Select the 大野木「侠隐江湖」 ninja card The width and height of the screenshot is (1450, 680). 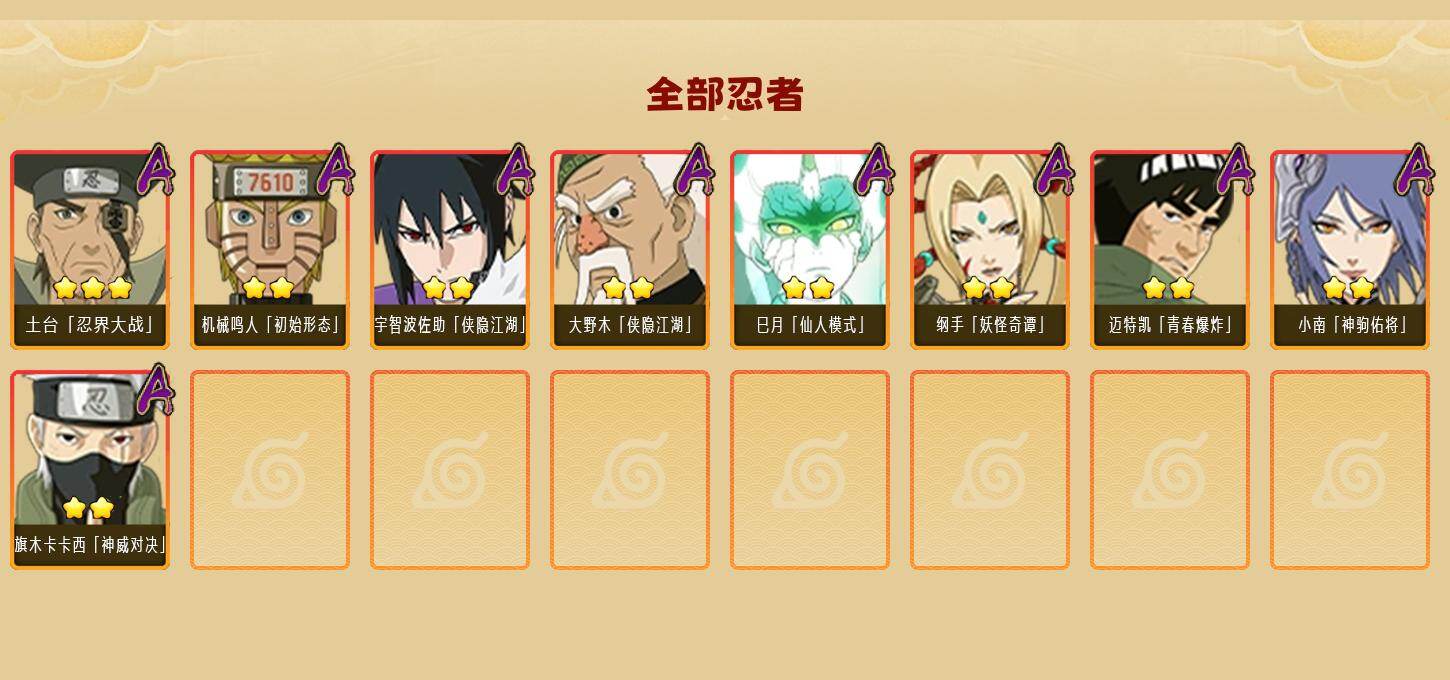pos(630,250)
